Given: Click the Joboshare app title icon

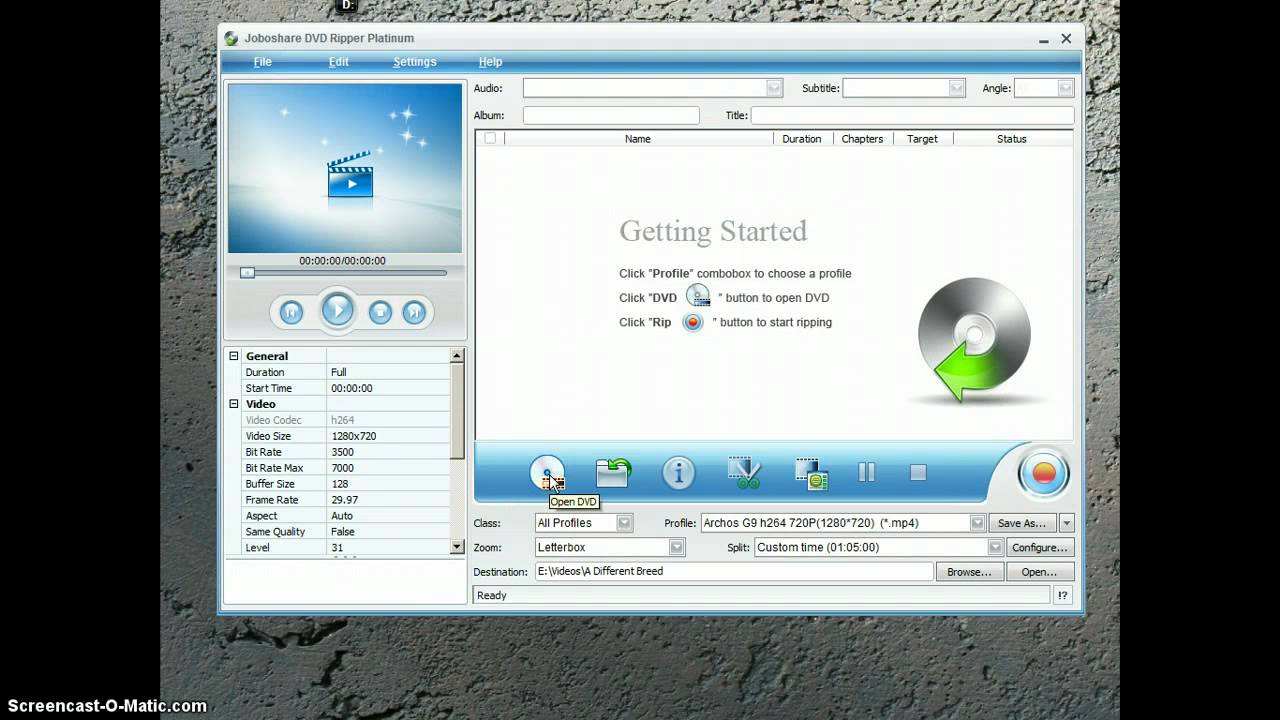Looking at the screenshot, I should click(231, 39).
